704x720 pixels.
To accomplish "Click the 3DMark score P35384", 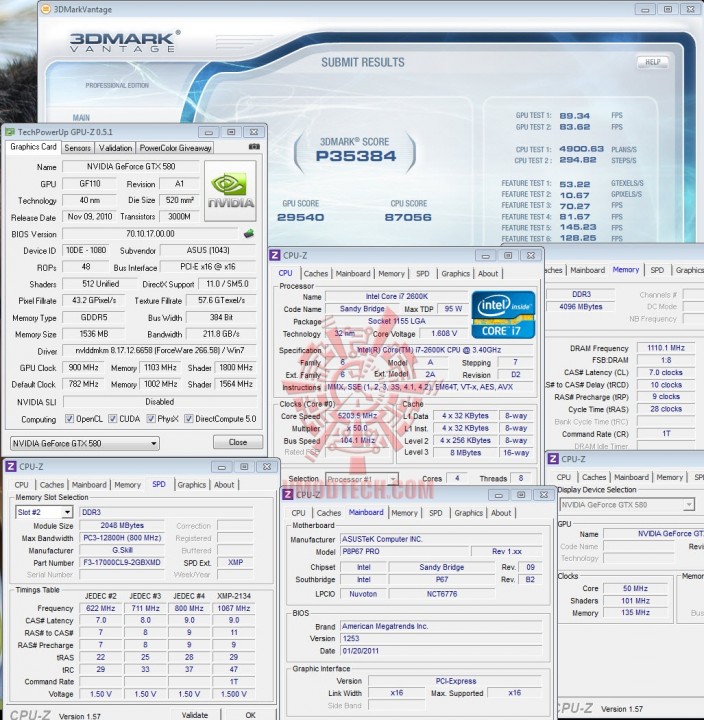I will (356, 156).
